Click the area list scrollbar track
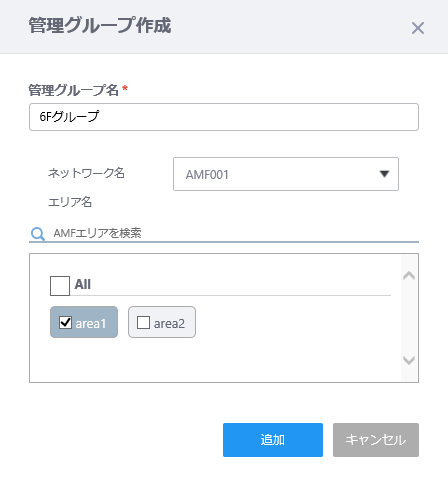448x481 pixels. (409, 318)
